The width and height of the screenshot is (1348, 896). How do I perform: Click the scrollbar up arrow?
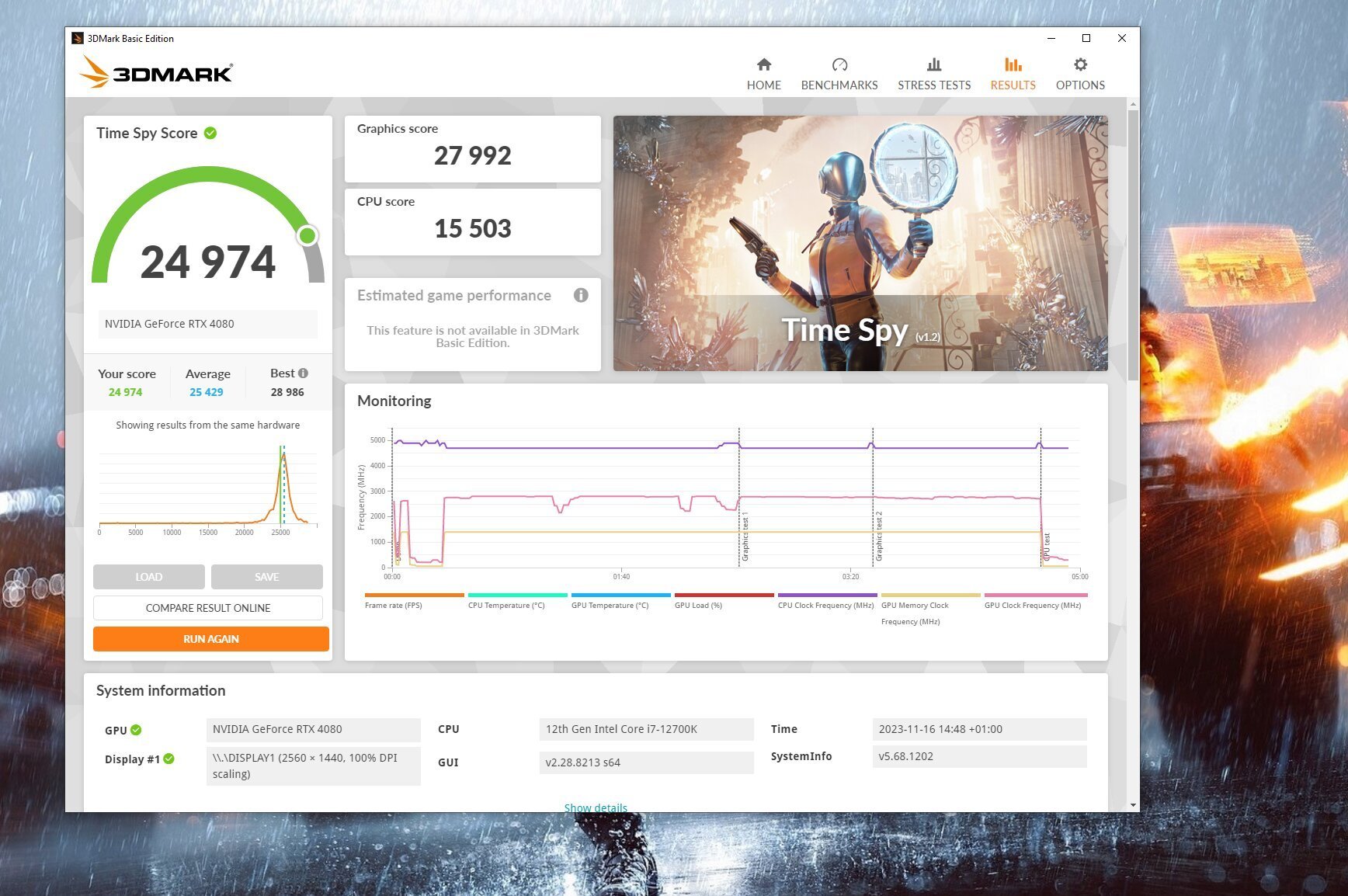tap(1134, 104)
